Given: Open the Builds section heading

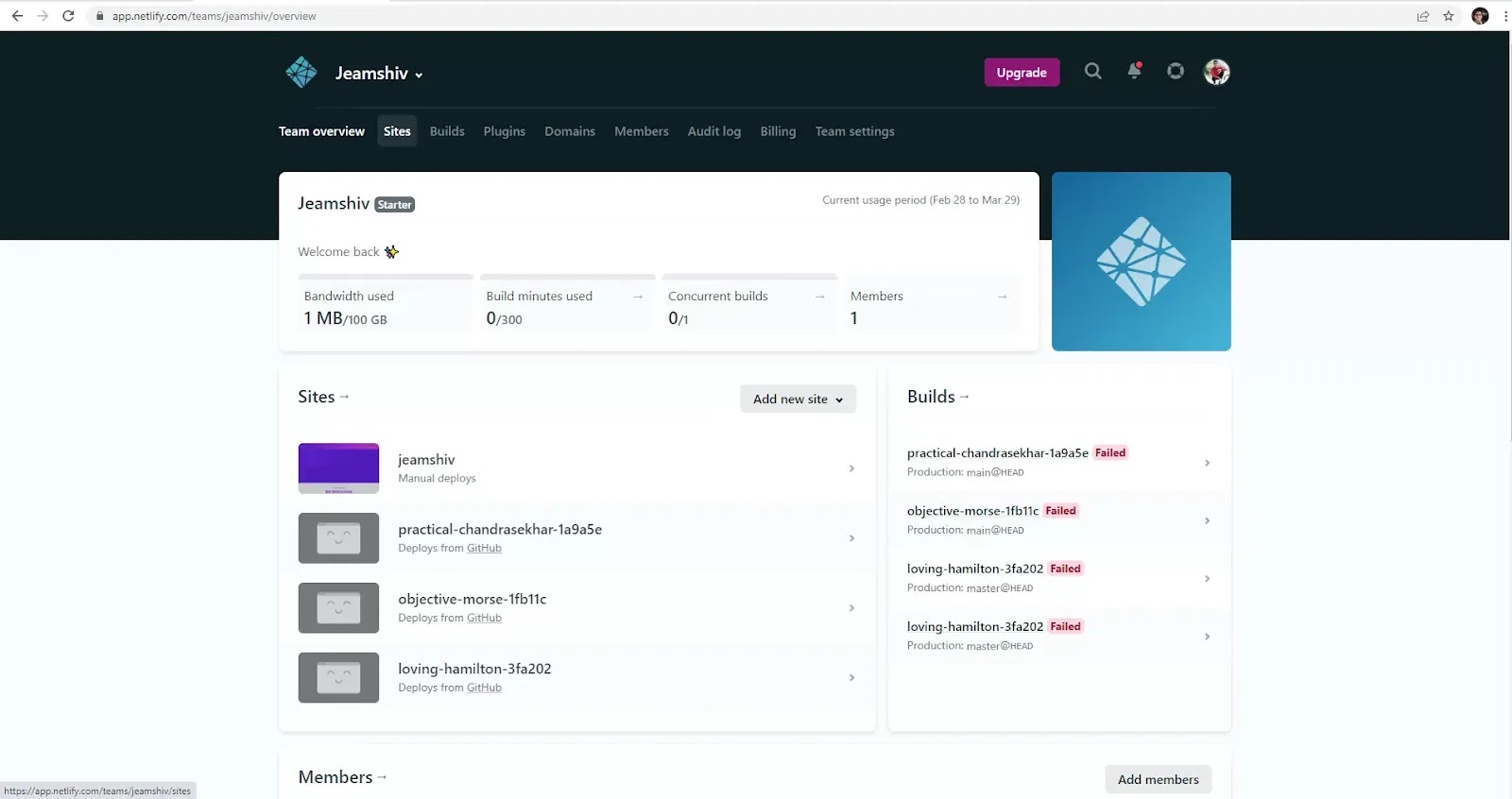Looking at the screenshot, I should [x=931, y=397].
